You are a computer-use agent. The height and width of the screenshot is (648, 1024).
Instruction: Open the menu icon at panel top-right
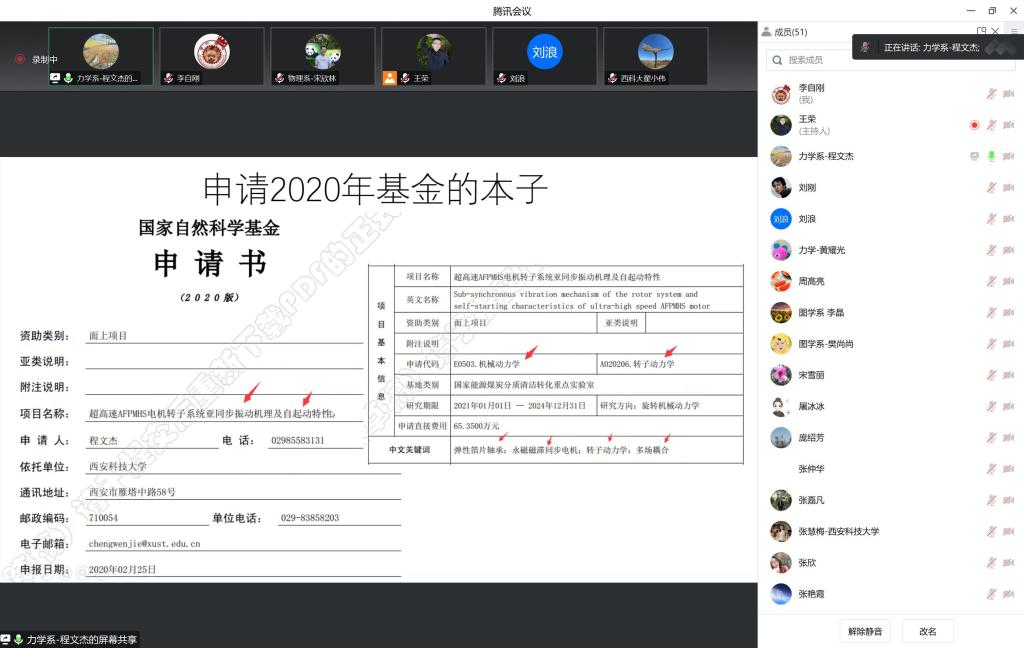(x=1013, y=32)
